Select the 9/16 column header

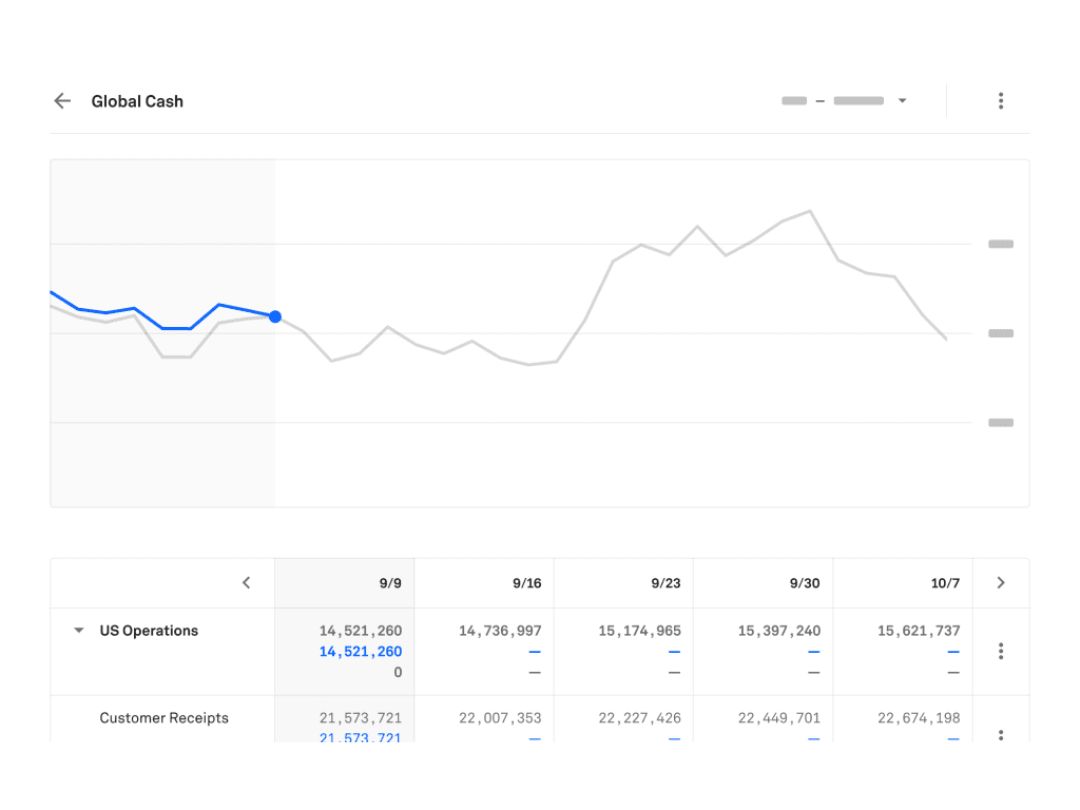pyautogui.click(x=527, y=583)
